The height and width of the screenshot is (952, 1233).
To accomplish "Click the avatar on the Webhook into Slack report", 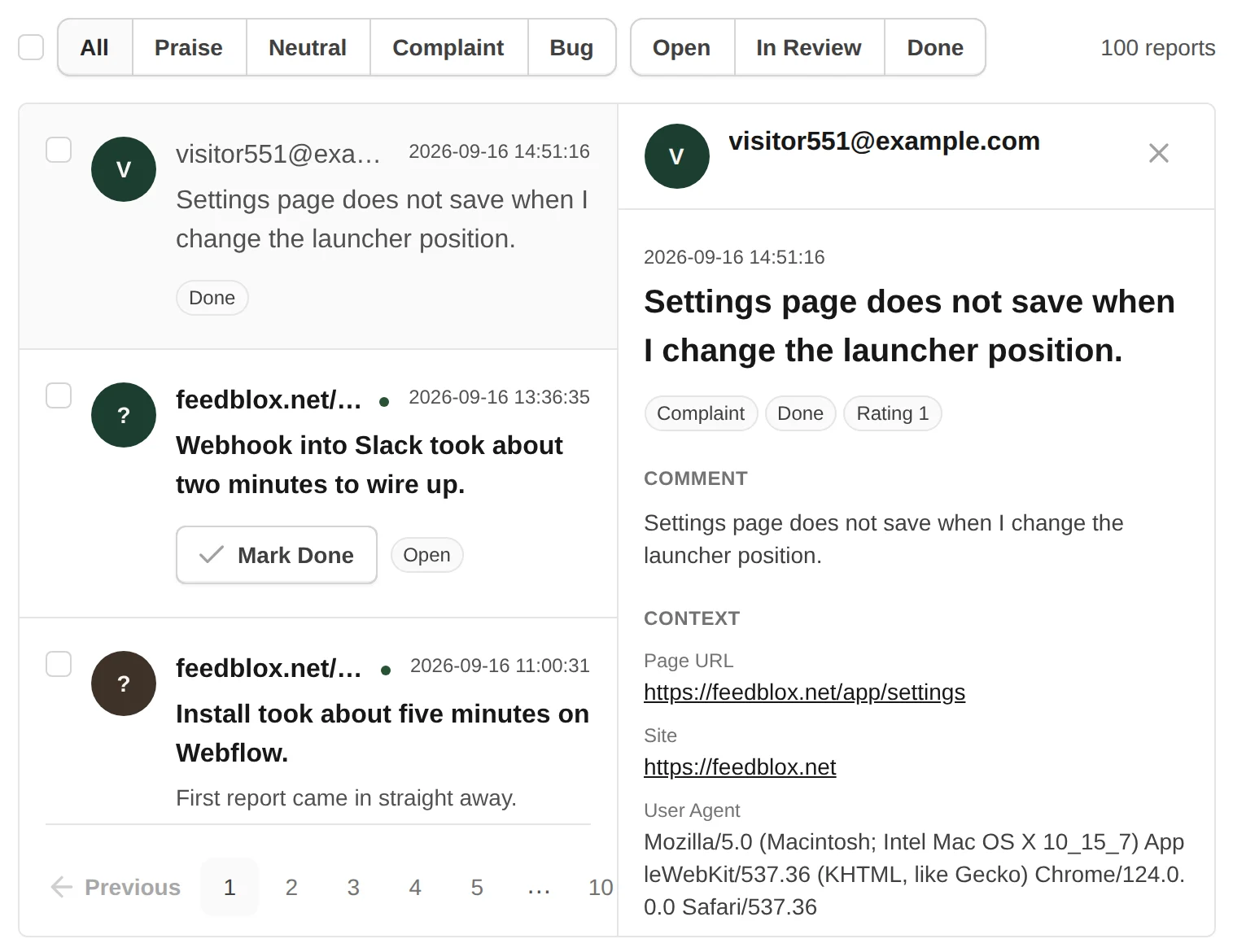I will [124, 415].
